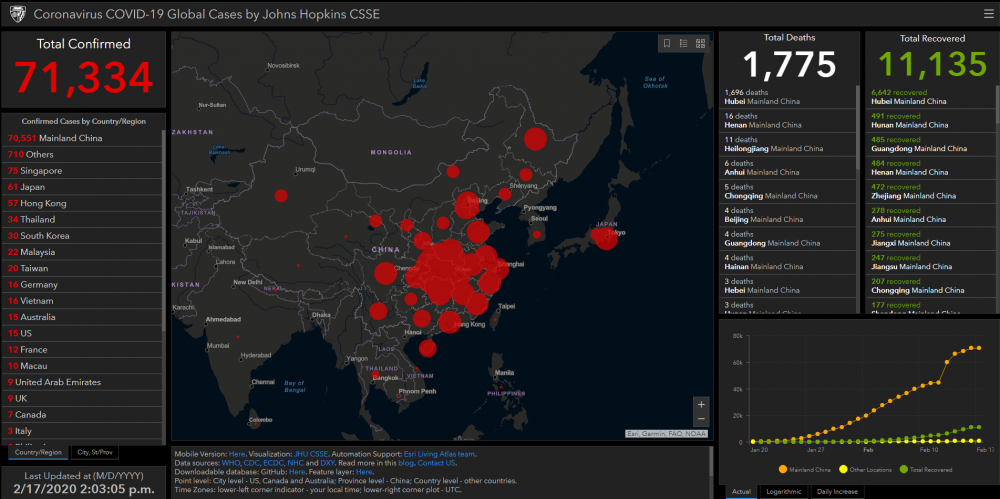Select the Logarithmic chart tab
This screenshot has width=1000, height=499.
783,491
